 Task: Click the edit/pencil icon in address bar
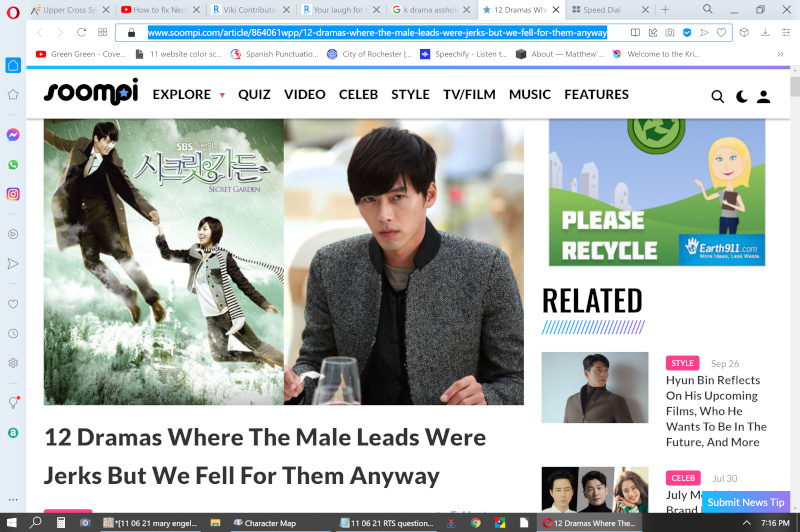tap(653, 33)
